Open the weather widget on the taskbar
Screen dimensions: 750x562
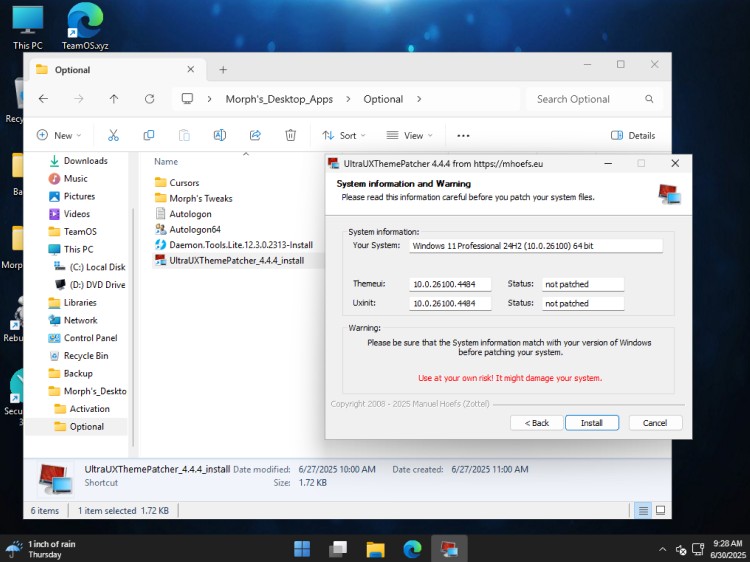coord(41,549)
